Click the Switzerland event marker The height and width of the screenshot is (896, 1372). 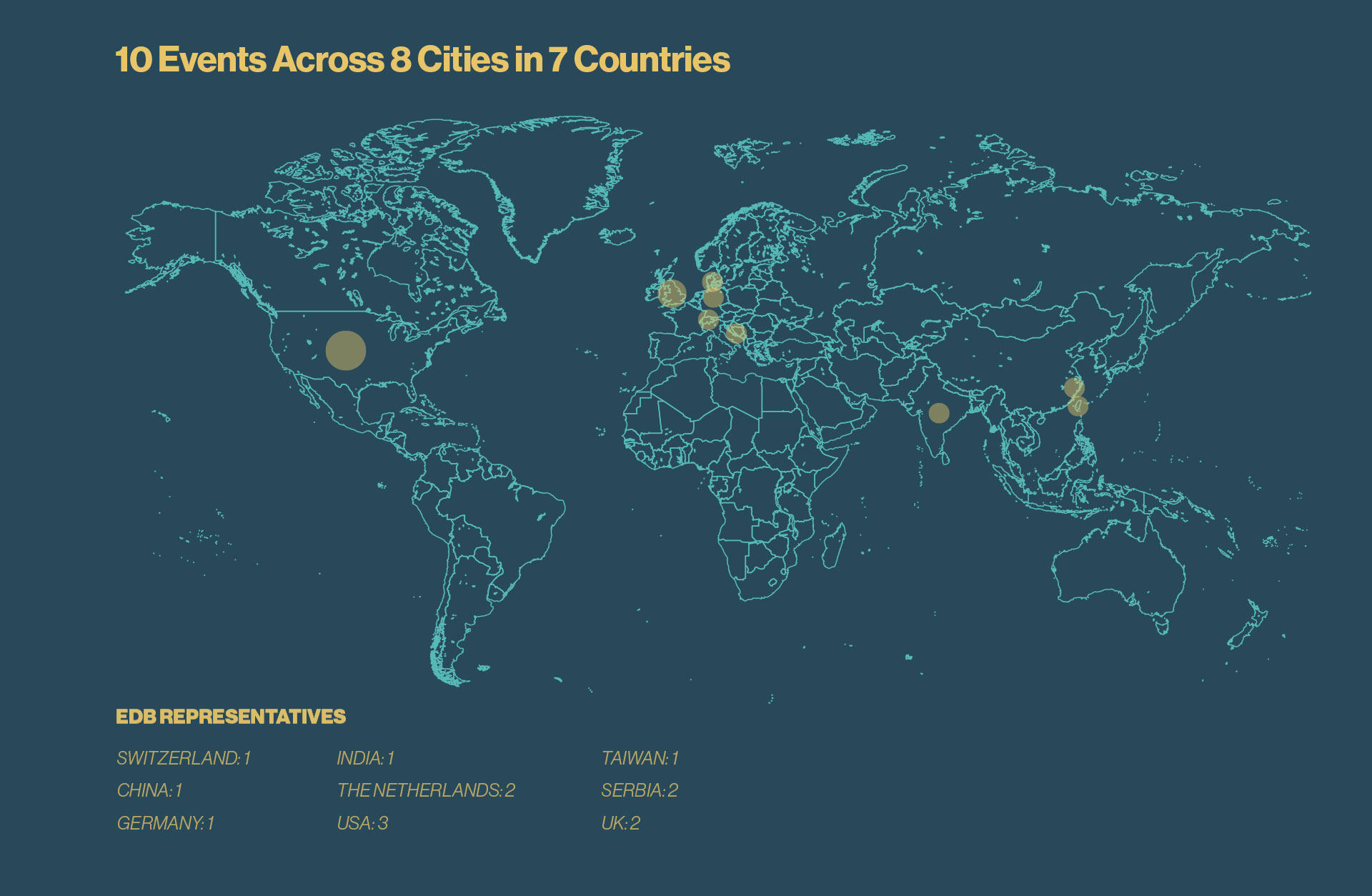[708, 319]
